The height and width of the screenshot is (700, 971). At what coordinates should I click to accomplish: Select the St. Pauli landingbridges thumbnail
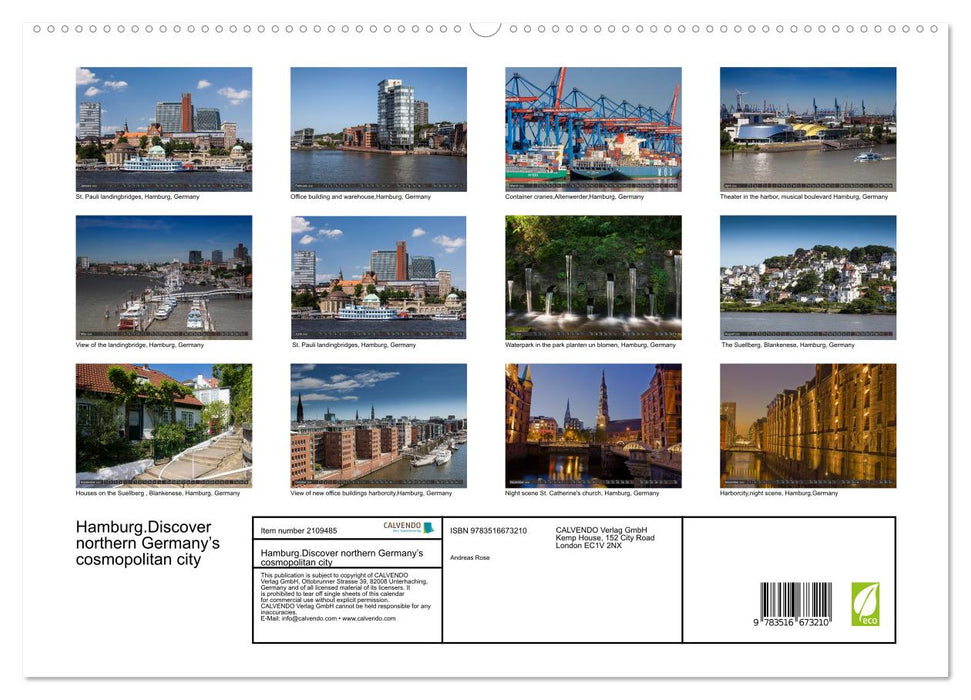[x=163, y=128]
